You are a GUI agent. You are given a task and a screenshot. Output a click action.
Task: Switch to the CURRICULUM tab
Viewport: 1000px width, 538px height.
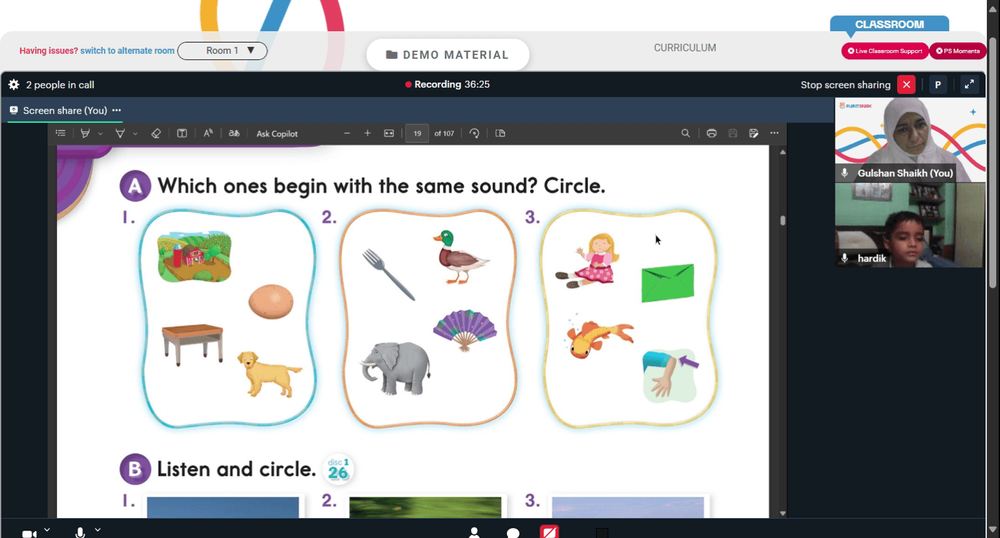(x=684, y=48)
